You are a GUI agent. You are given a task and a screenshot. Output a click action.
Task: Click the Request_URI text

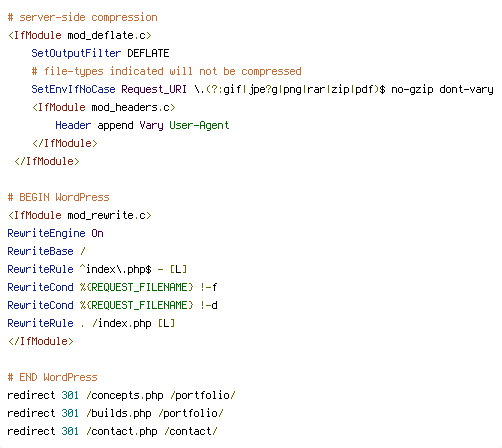[x=154, y=89]
